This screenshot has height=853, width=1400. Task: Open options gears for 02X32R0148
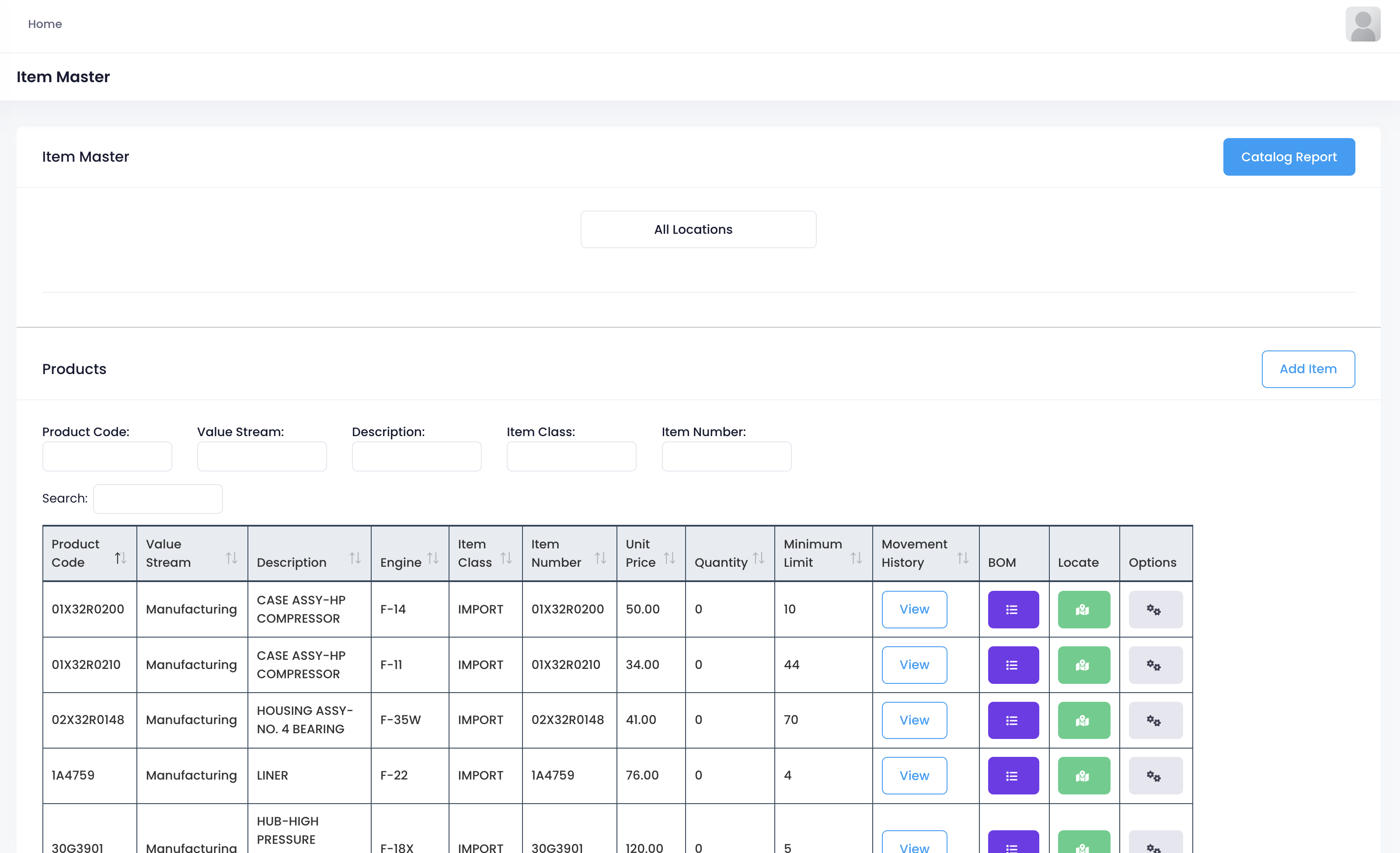[1155, 720]
